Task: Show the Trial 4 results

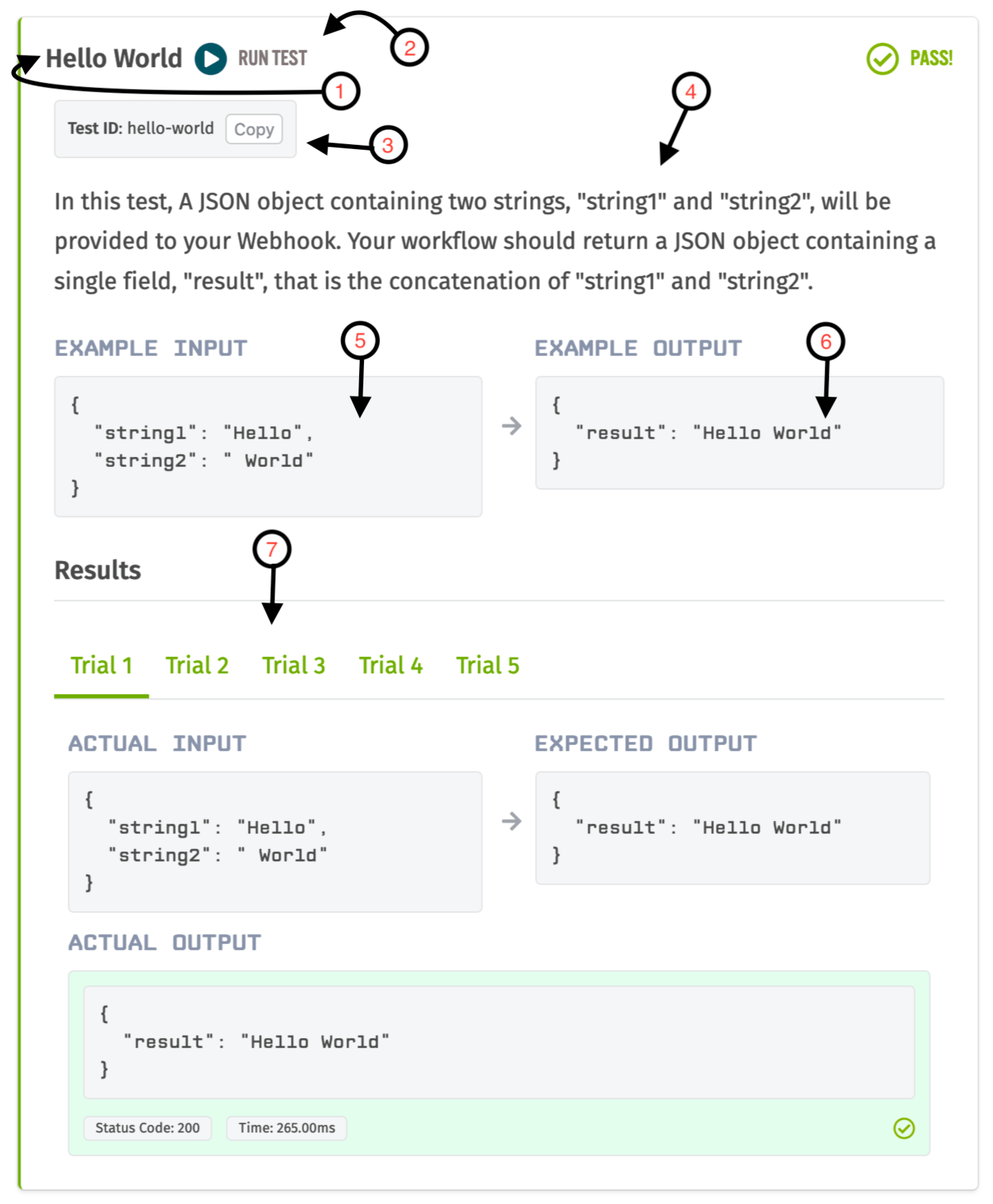Action: pyautogui.click(x=390, y=665)
